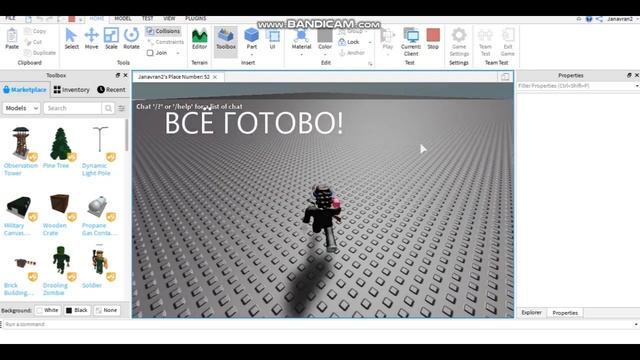
Task: Expand the Properties filter dropdown arrow
Action: coord(637,86)
